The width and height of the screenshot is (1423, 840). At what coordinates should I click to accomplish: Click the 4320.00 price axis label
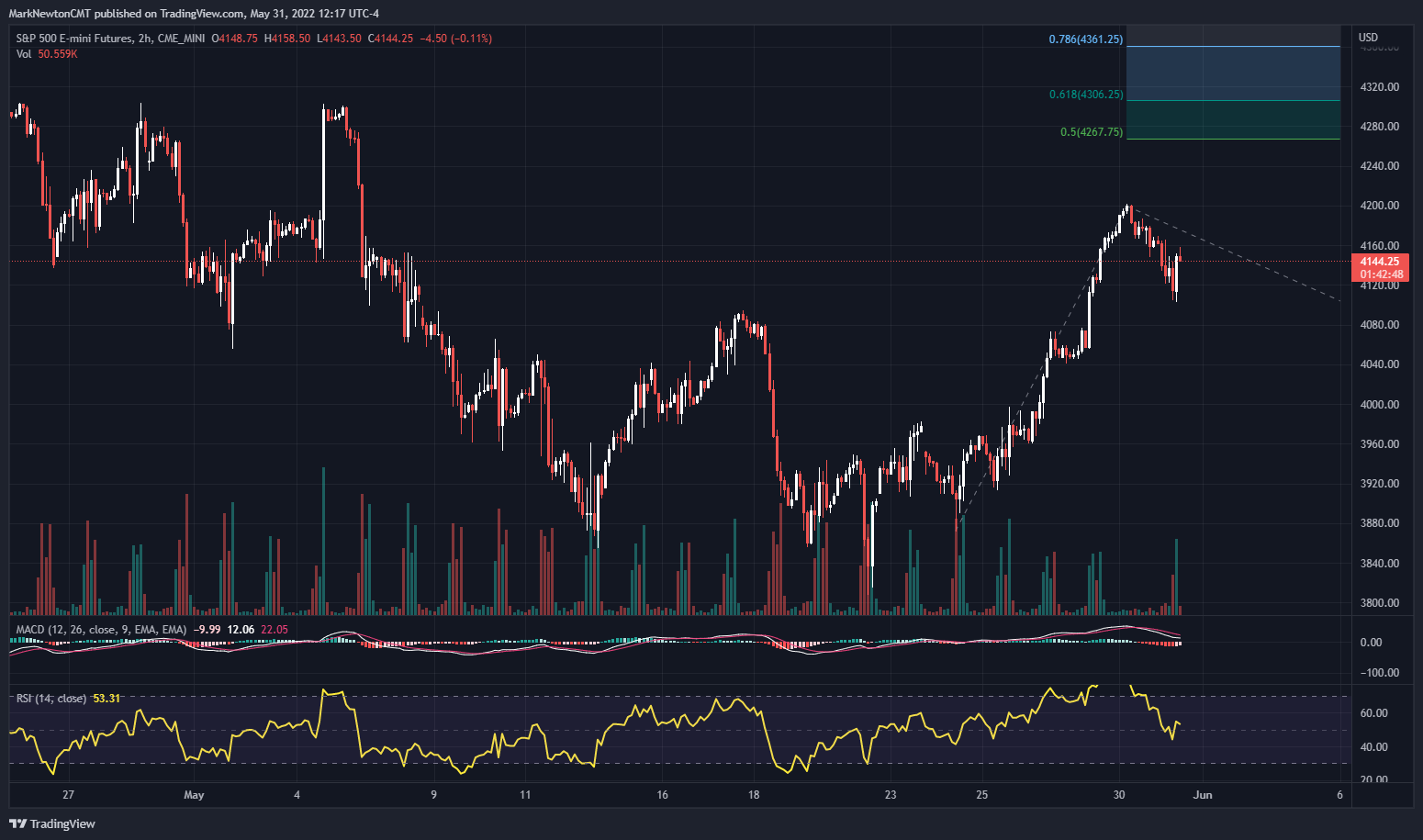[1381, 87]
